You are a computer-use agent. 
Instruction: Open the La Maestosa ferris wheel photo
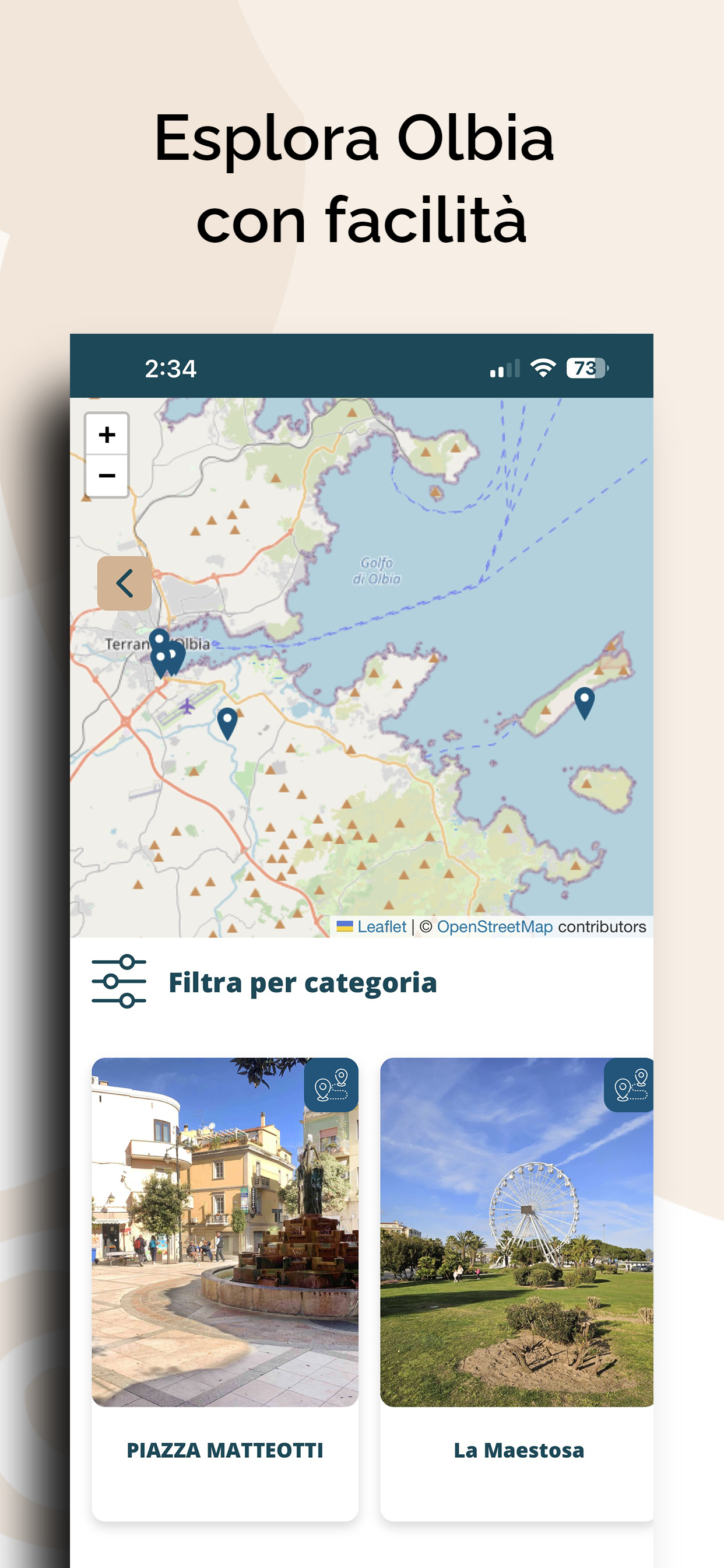pos(516,1233)
